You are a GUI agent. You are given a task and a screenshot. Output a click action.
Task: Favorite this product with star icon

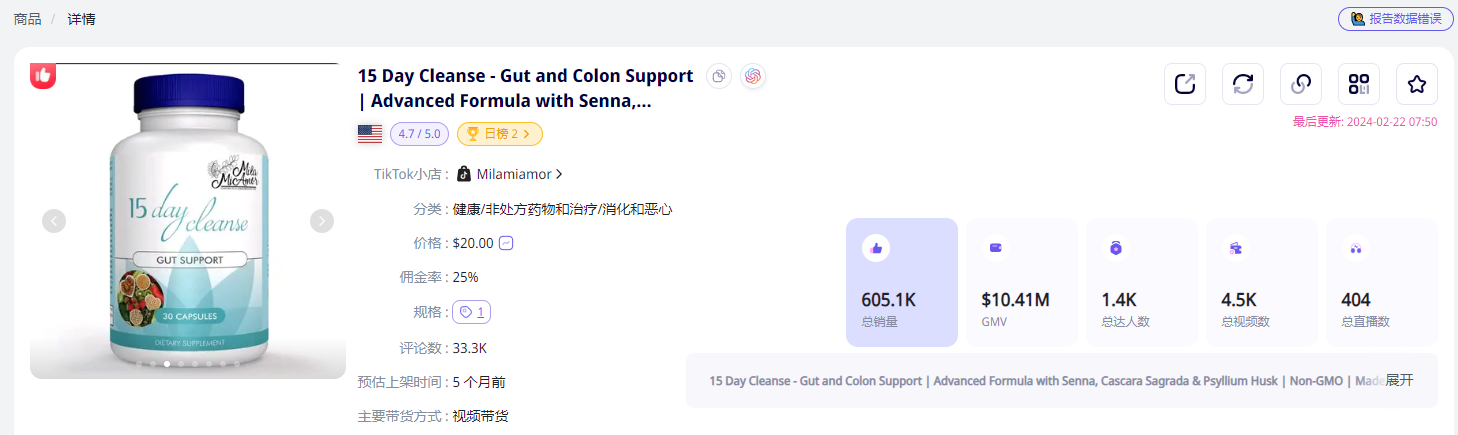point(1417,84)
